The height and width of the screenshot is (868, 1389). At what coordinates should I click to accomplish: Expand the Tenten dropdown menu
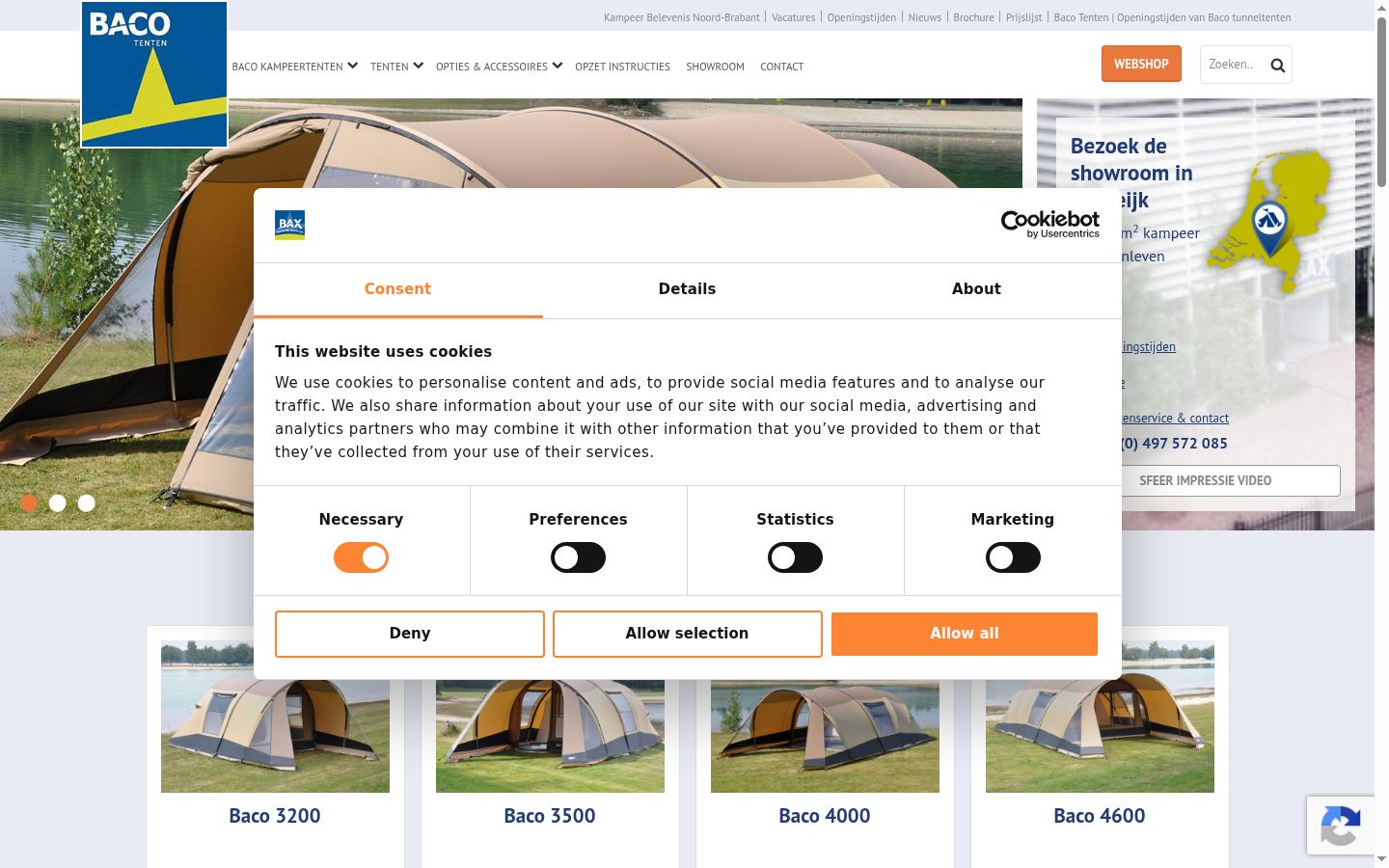click(396, 67)
